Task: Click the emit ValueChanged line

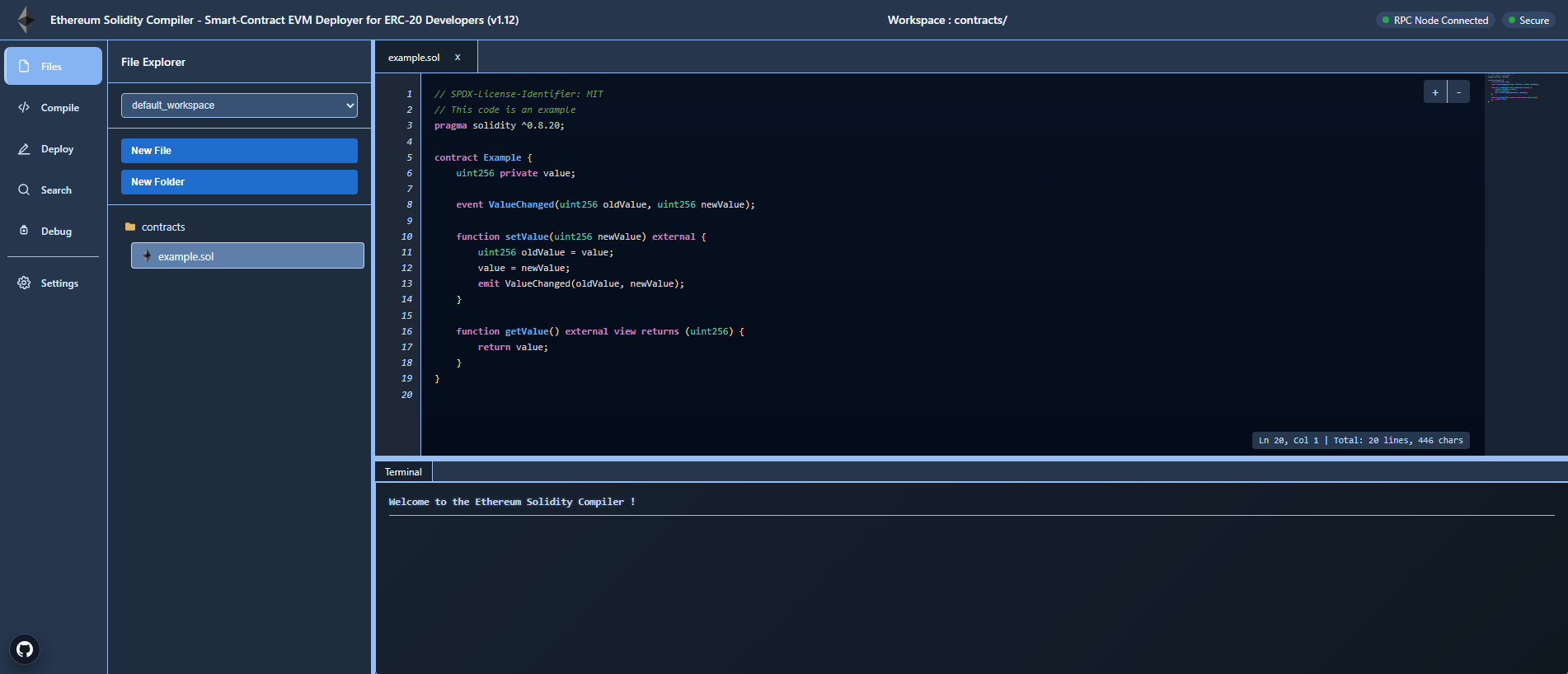Action: (x=581, y=283)
